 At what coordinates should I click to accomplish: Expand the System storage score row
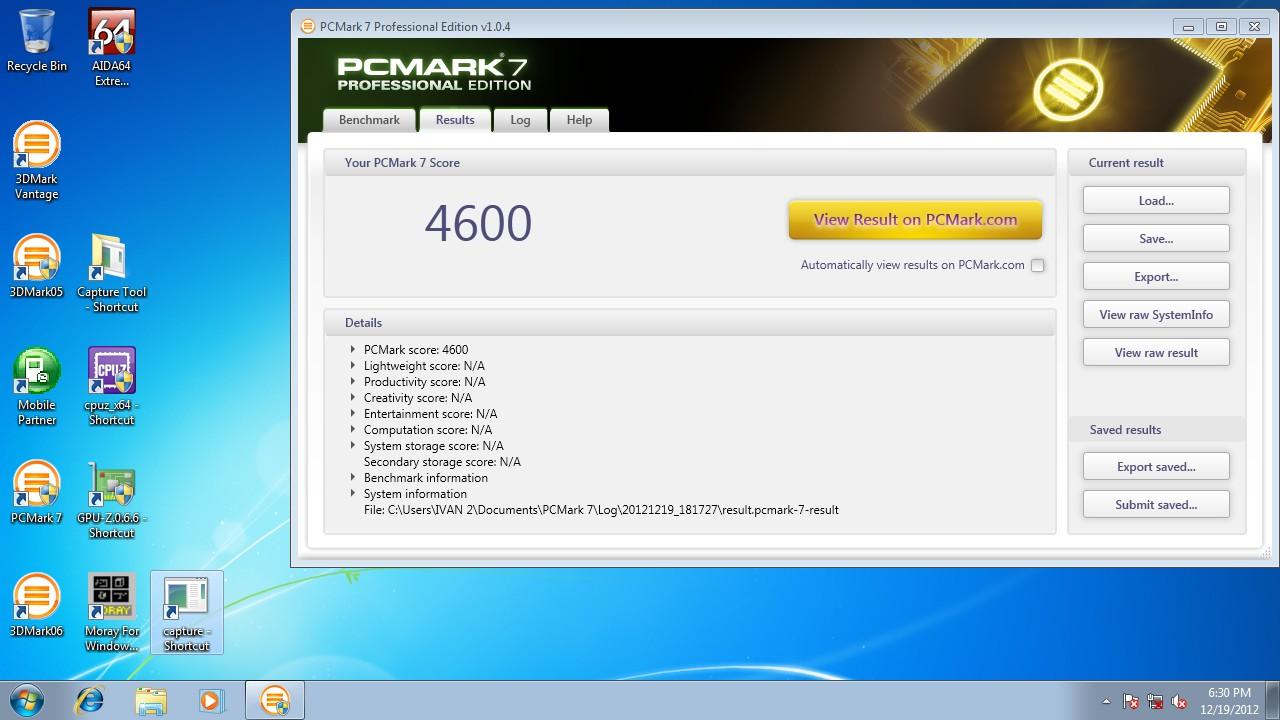click(353, 446)
